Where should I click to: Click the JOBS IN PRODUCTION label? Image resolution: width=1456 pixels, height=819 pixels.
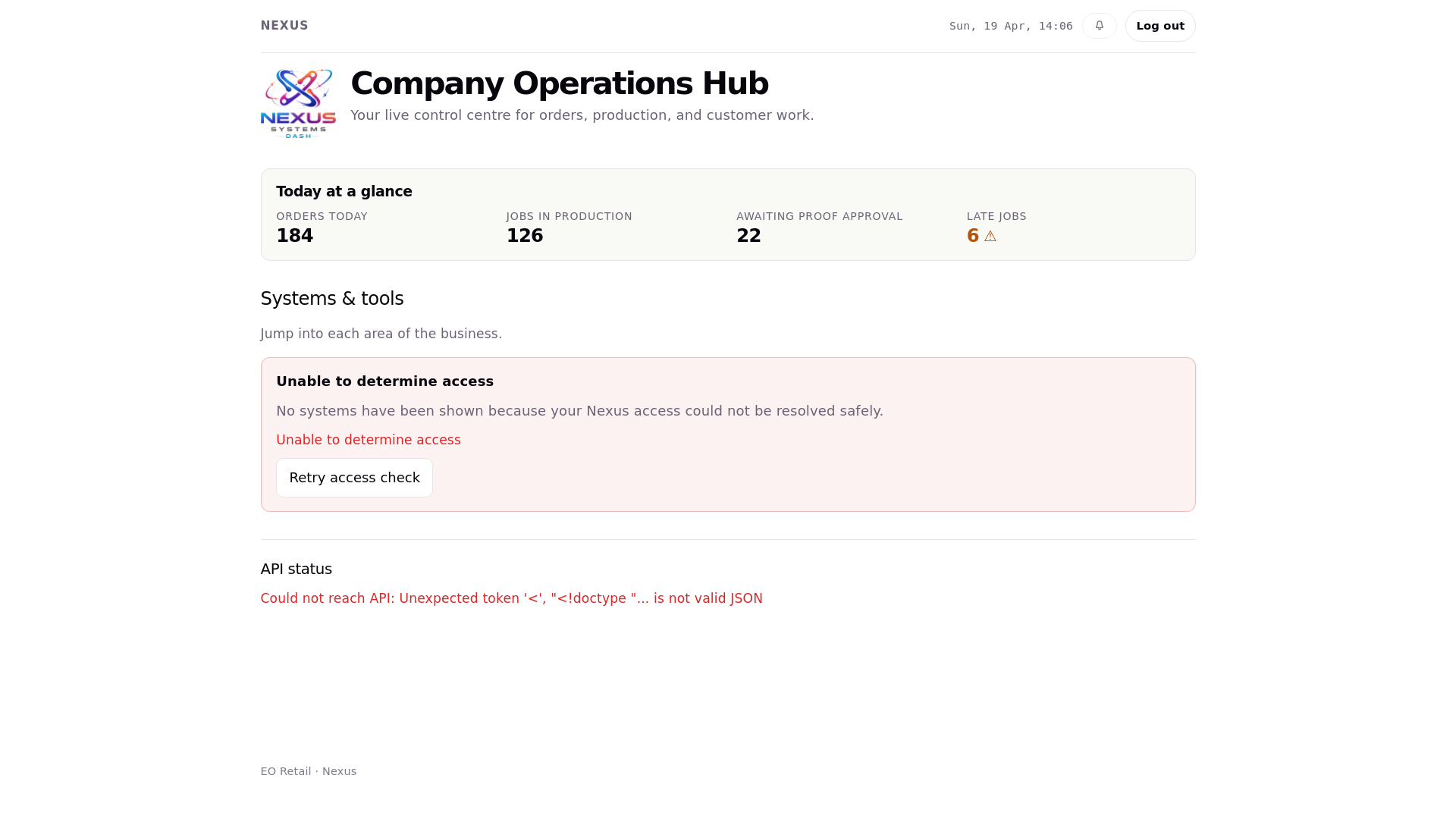tap(570, 216)
